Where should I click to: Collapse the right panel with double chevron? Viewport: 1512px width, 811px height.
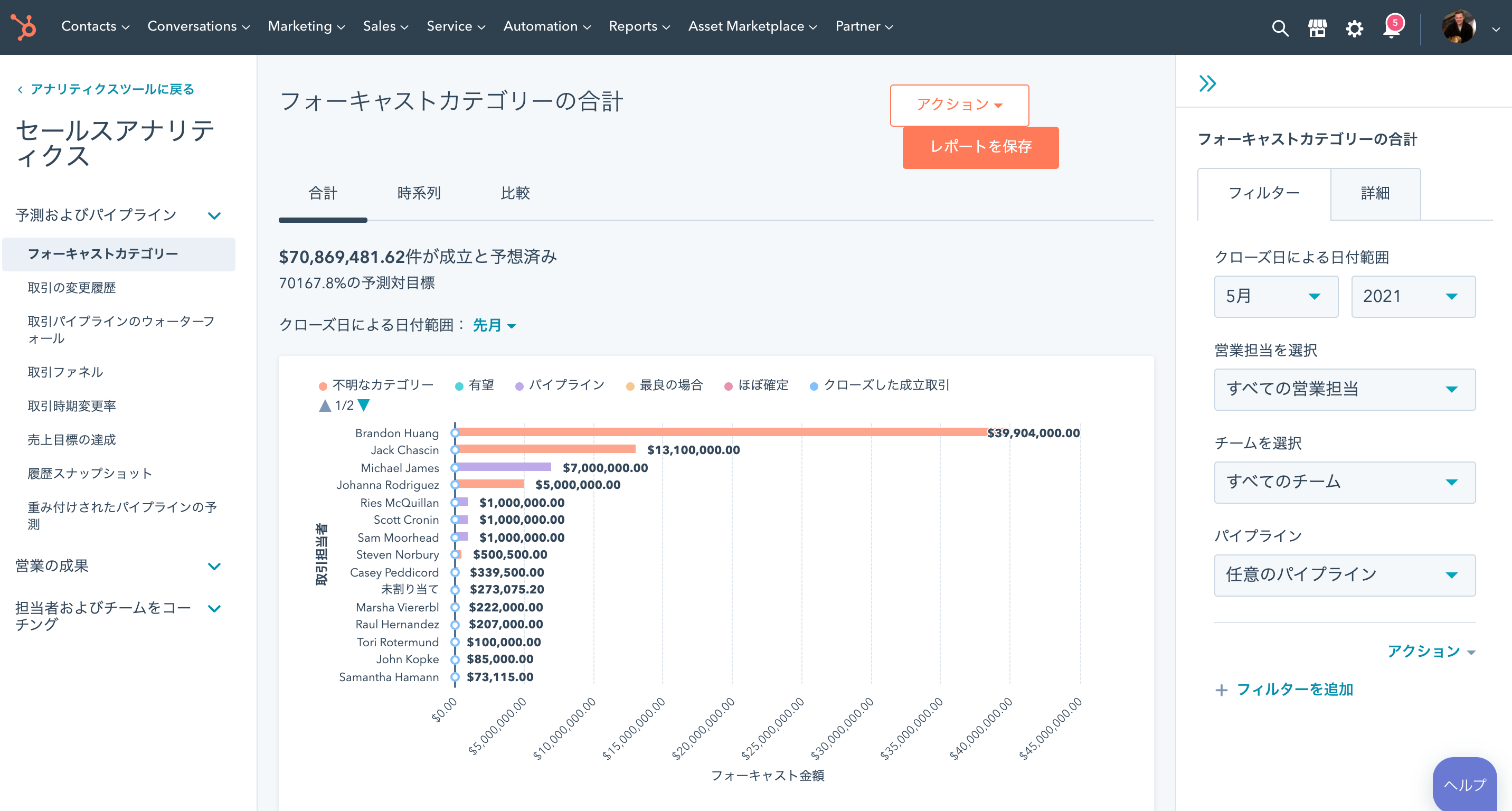point(1207,83)
